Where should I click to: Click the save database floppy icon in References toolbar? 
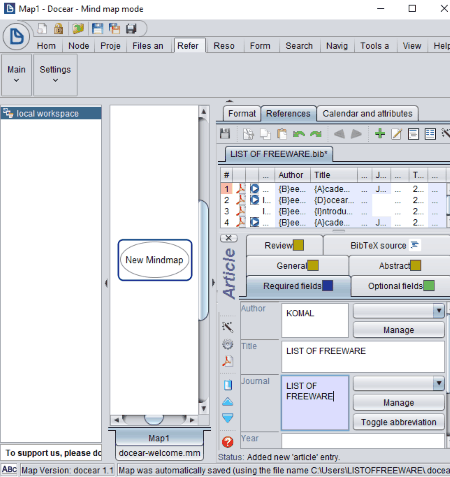(x=225, y=134)
